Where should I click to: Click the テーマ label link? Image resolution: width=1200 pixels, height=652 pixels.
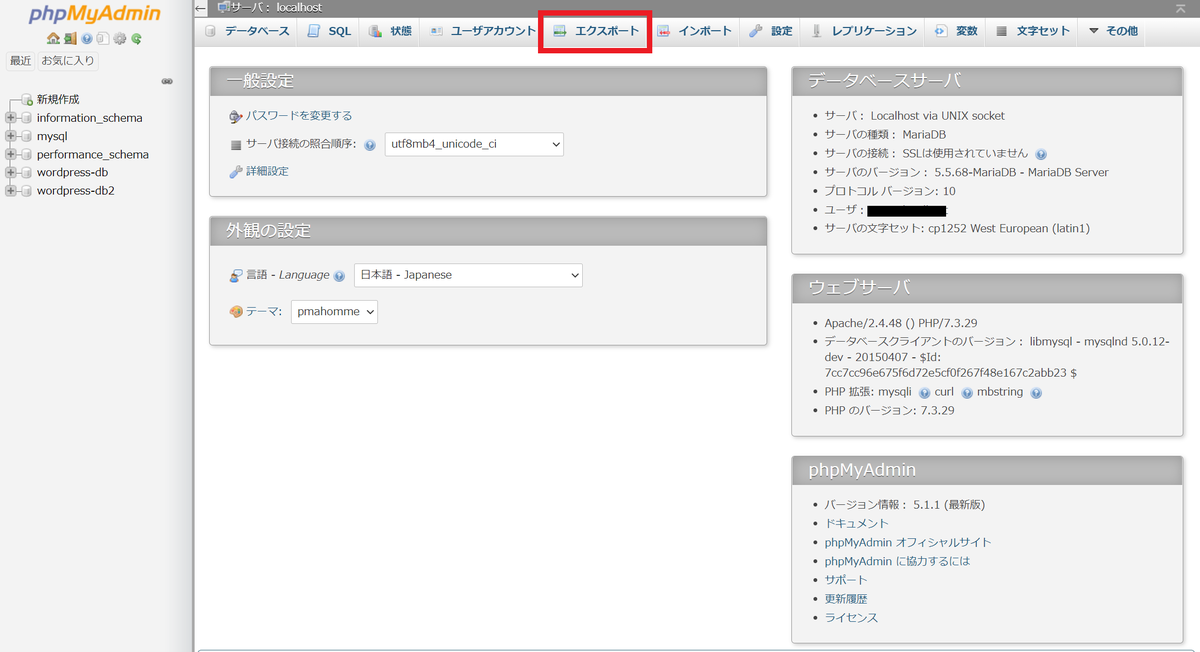[263, 312]
